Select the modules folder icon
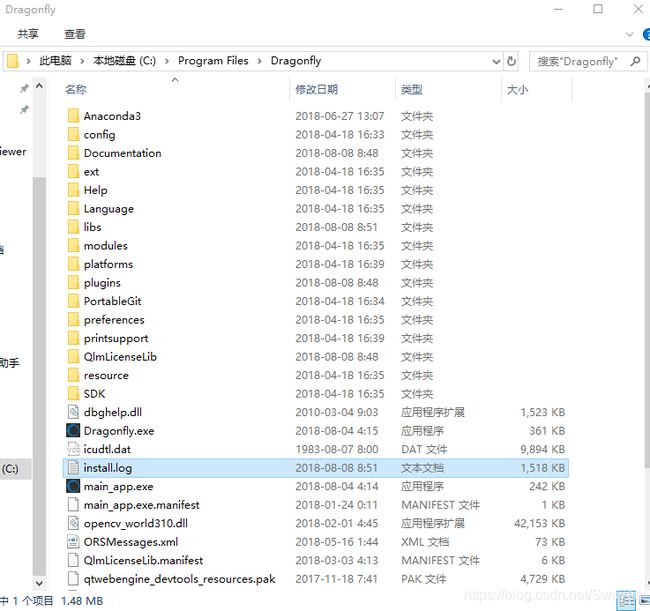Screen dimensions: 650x611 click(x=73, y=245)
